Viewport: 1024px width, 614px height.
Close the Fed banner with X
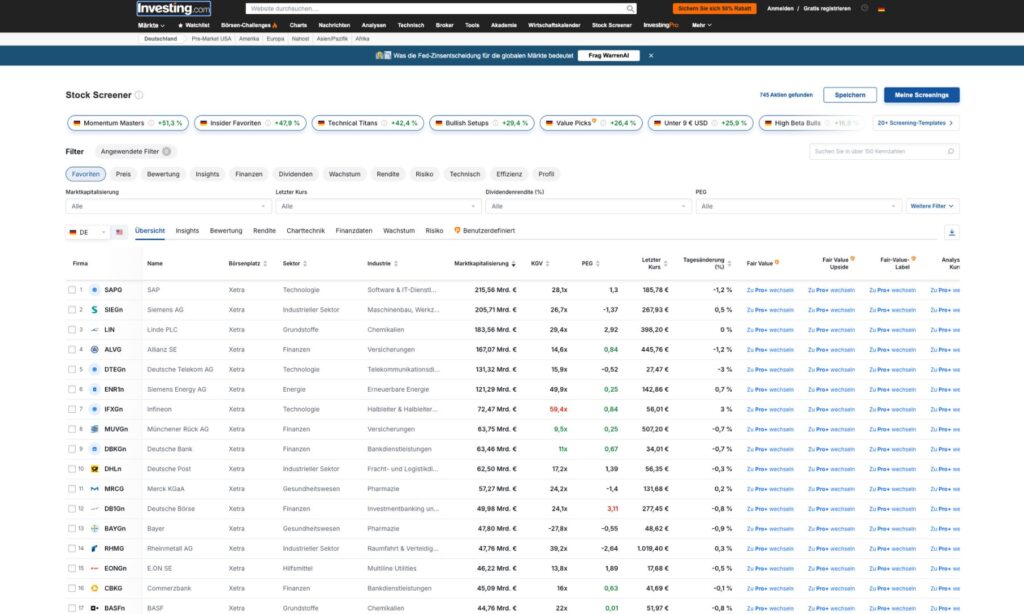(650, 56)
